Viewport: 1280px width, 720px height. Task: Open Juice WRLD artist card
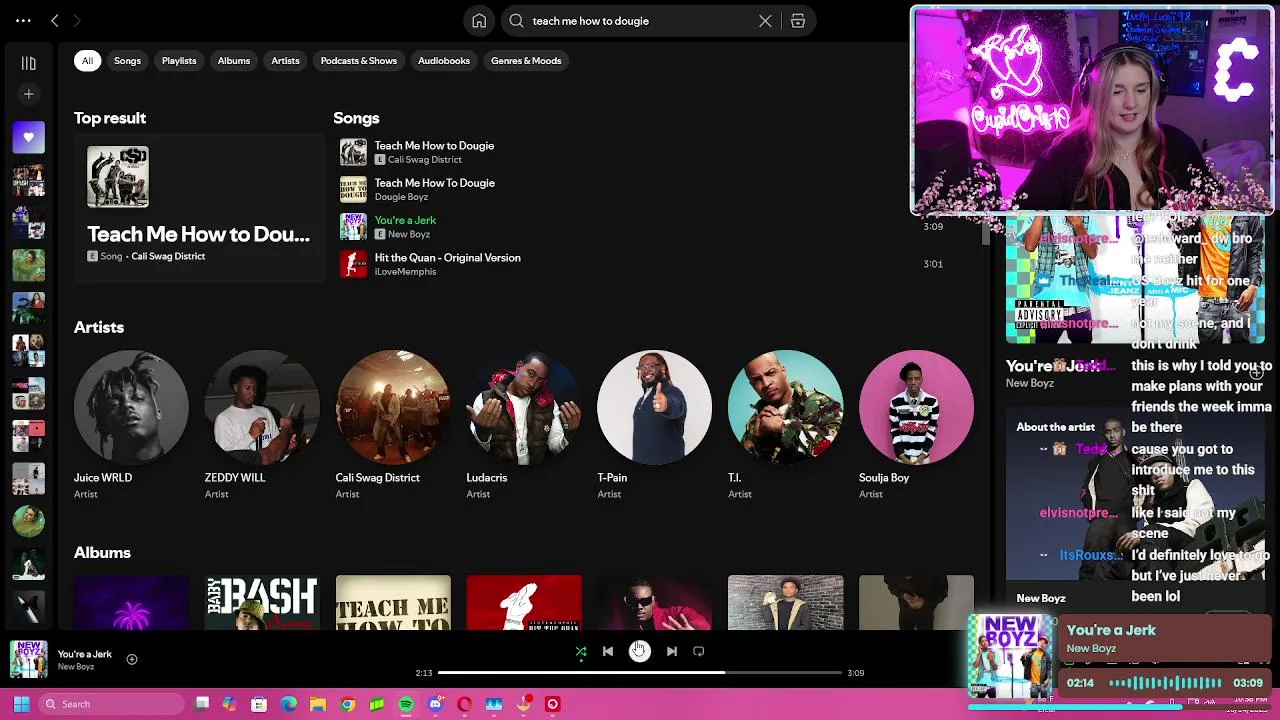pos(131,425)
